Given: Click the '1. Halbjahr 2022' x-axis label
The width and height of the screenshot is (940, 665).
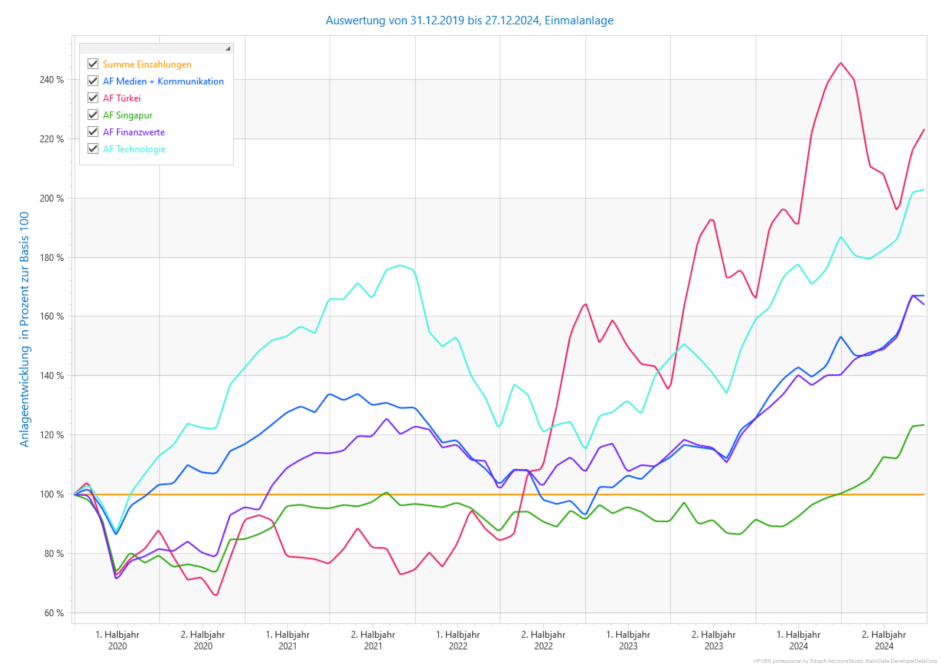Looking at the screenshot, I should [x=458, y=640].
